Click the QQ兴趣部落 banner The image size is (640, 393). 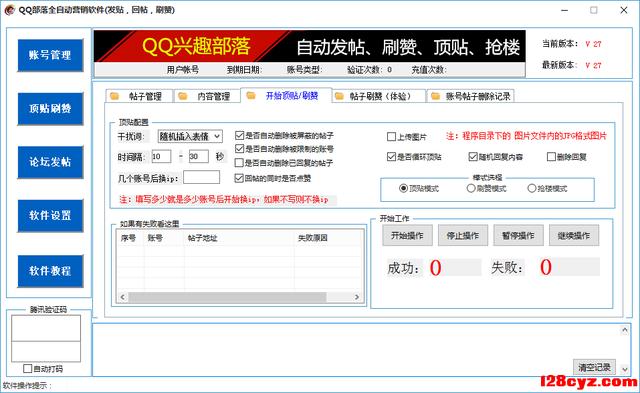tap(309, 47)
